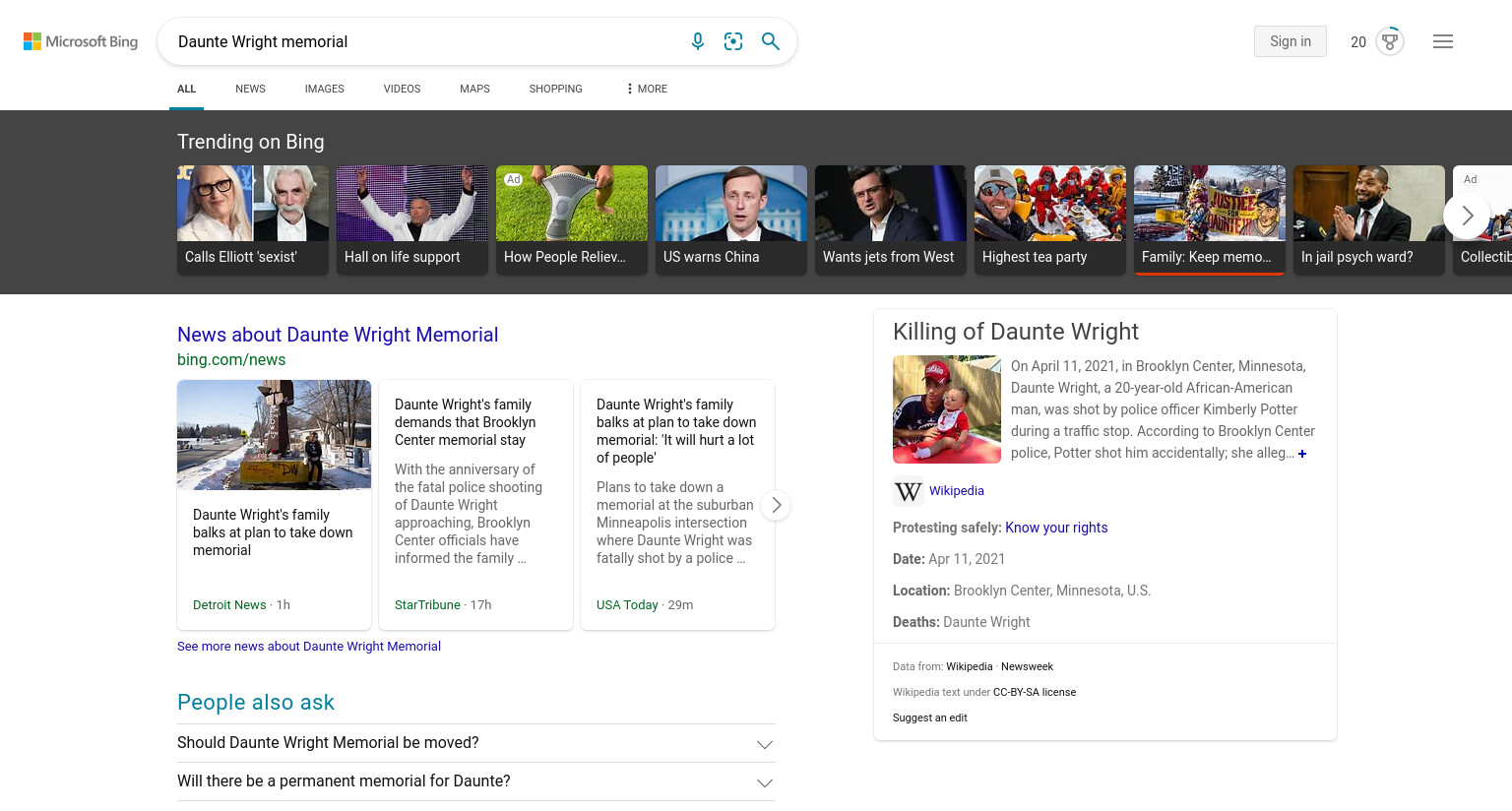Click bing.com/news link

(231, 360)
